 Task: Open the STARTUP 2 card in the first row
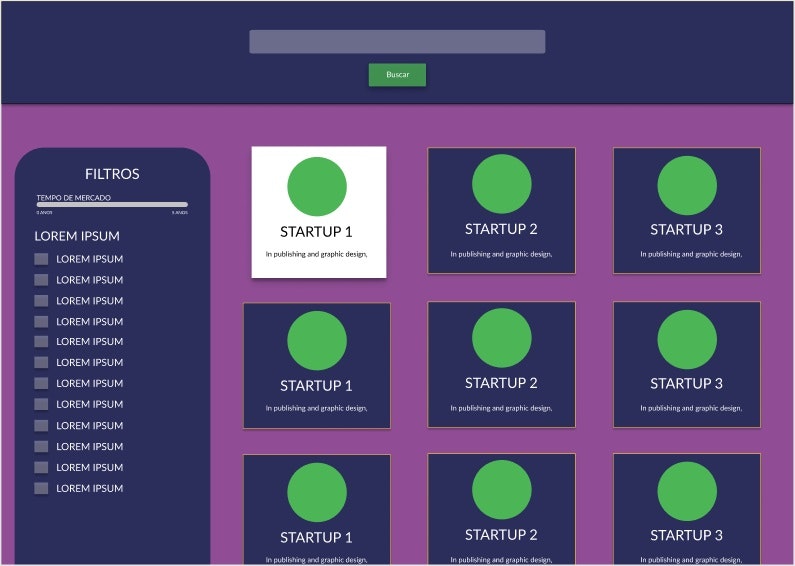pos(501,210)
